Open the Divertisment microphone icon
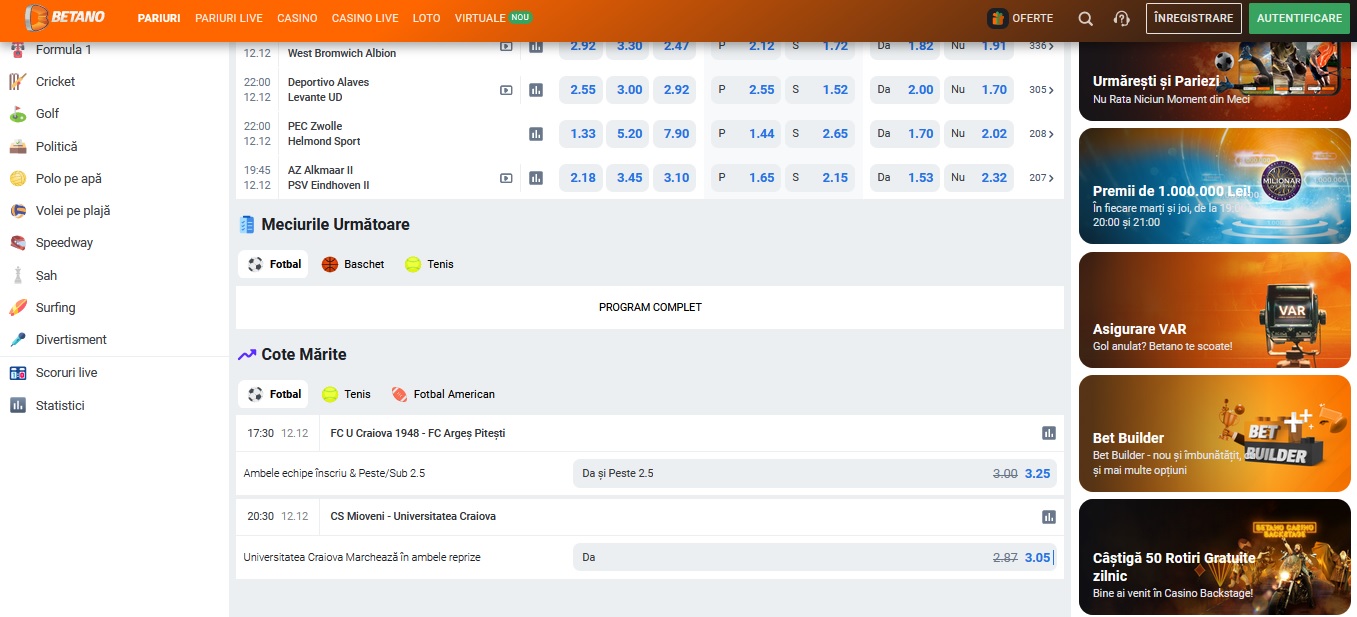The height and width of the screenshot is (617, 1357). coord(18,340)
